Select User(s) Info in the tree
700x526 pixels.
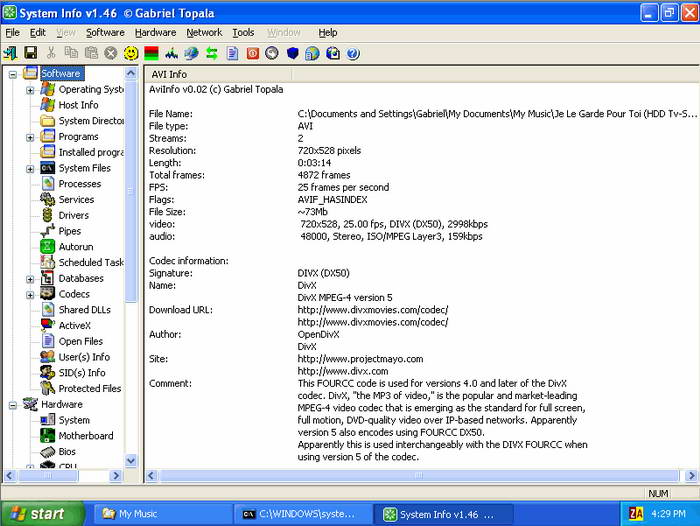(x=84, y=357)
